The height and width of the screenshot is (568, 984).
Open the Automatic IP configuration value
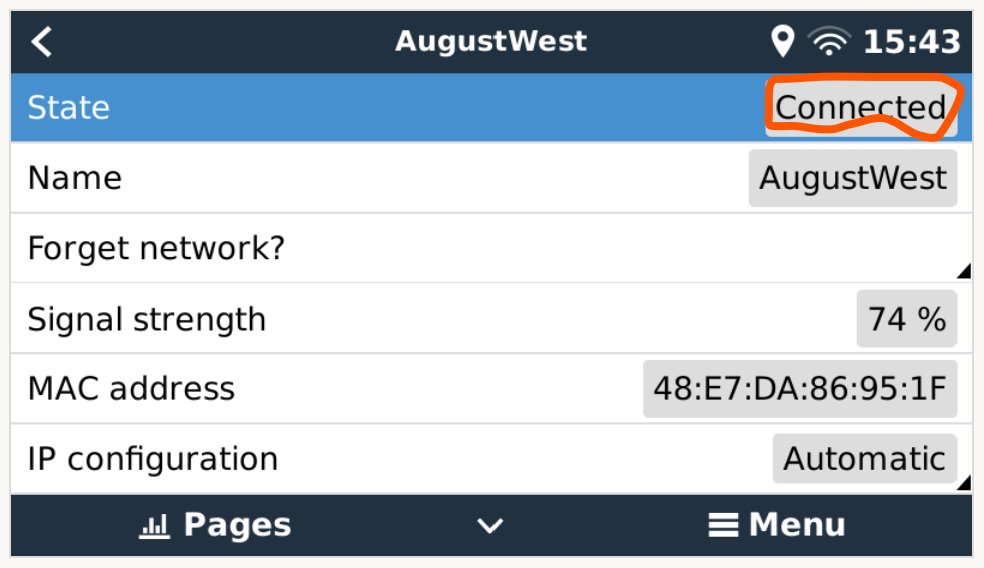(864, 458)
